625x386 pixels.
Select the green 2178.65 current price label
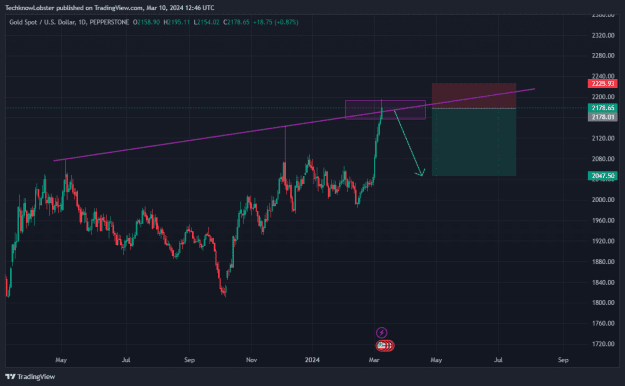coord(603,108)
